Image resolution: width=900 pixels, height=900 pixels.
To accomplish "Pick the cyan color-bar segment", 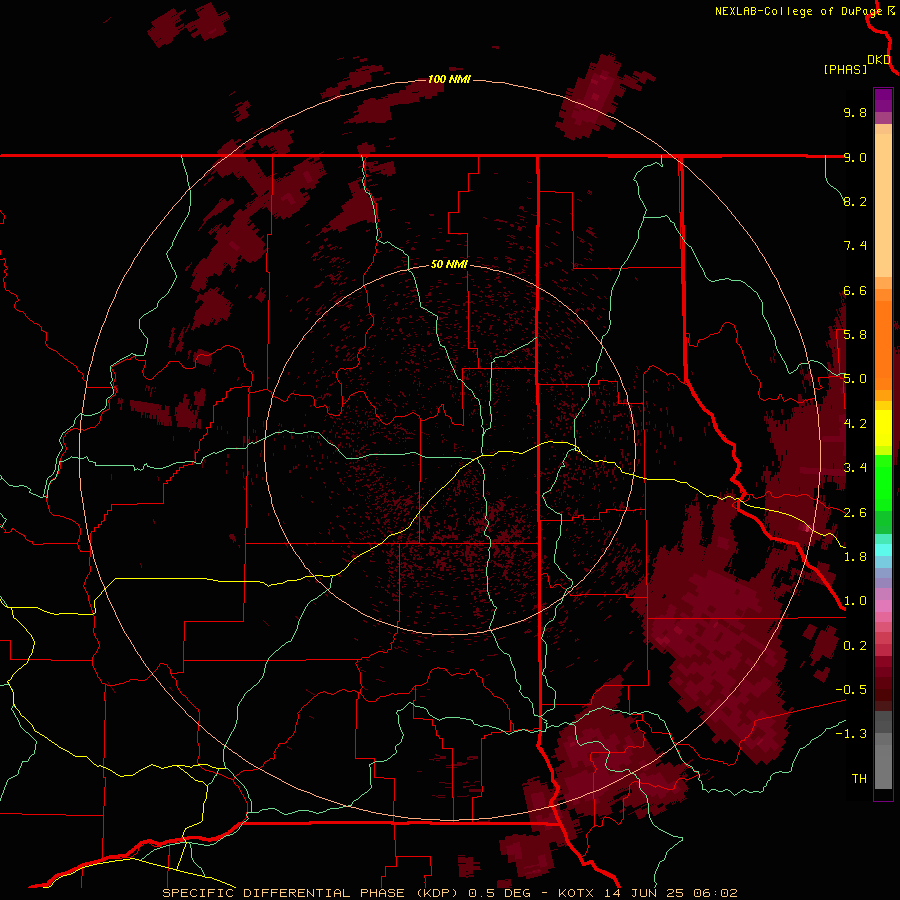I will pyautogui.click(x=883, y=549).
